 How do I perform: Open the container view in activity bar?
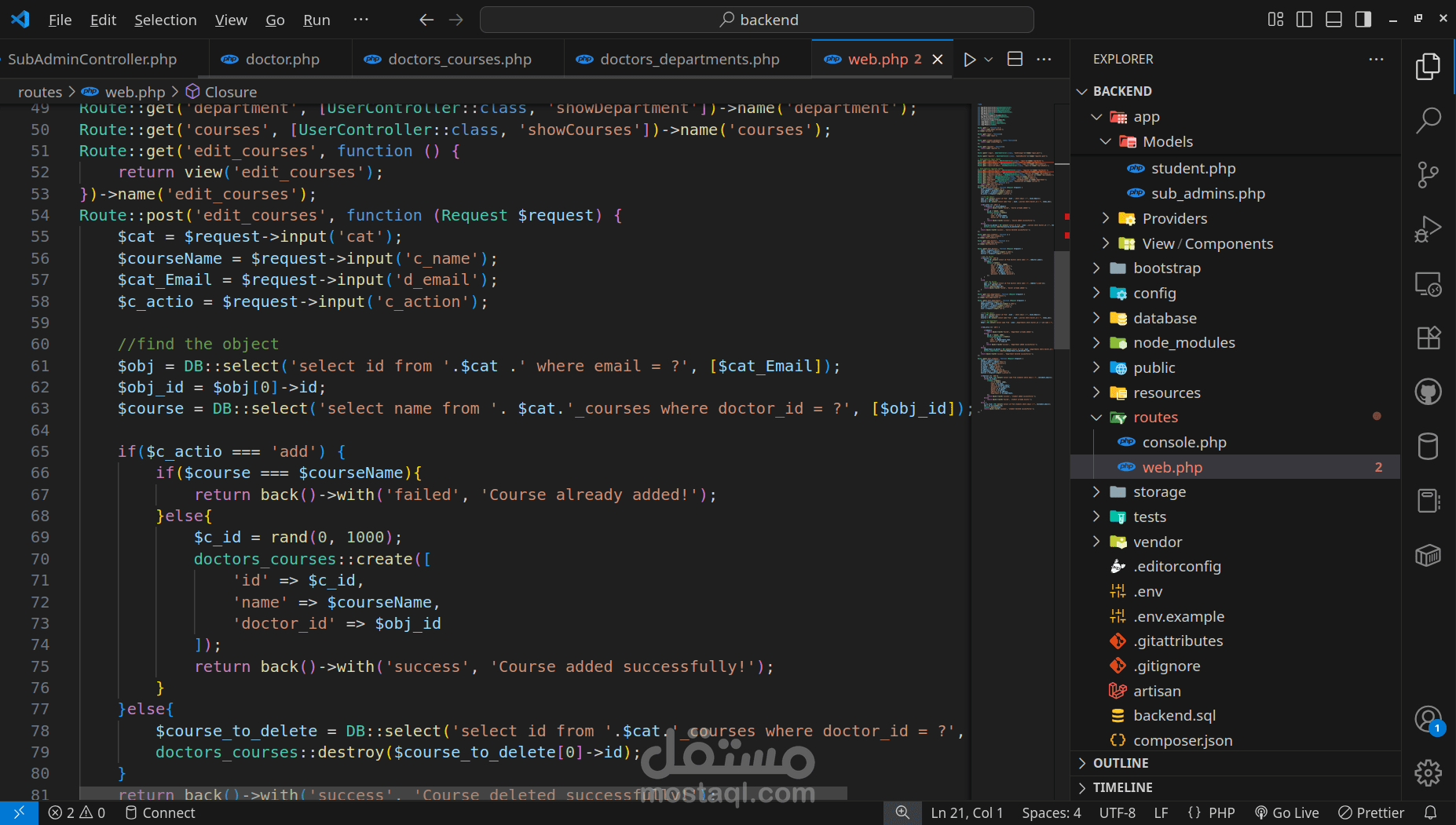(1428, 555)
